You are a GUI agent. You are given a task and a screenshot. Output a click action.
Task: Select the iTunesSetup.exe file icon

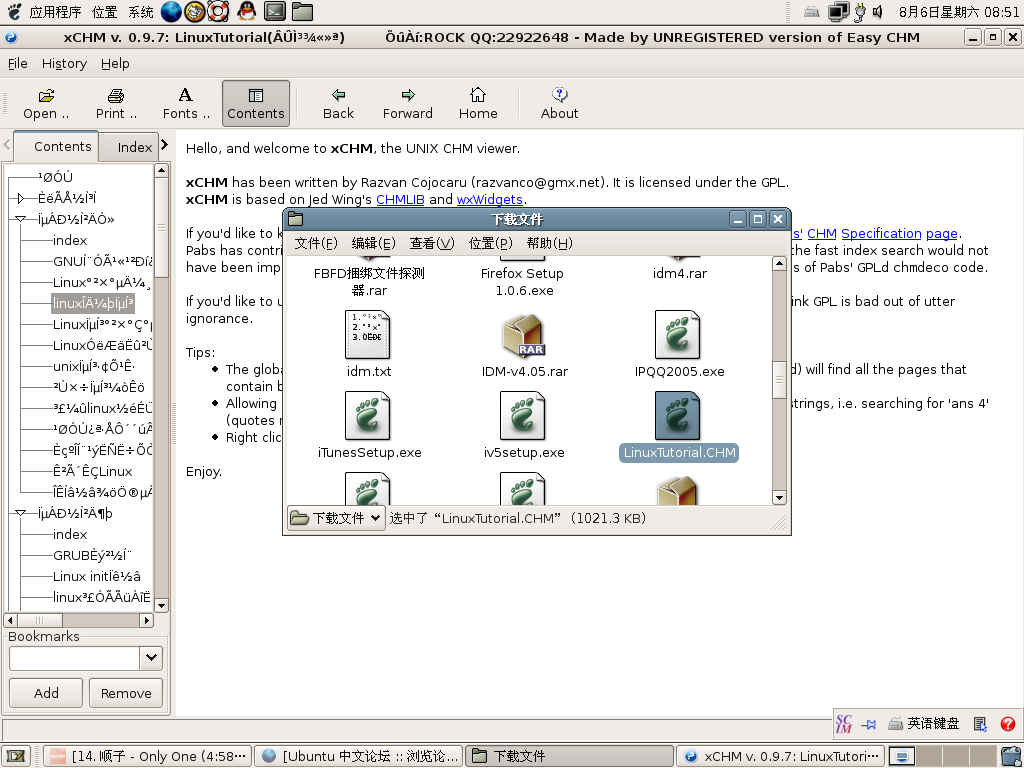click(368, 415)
